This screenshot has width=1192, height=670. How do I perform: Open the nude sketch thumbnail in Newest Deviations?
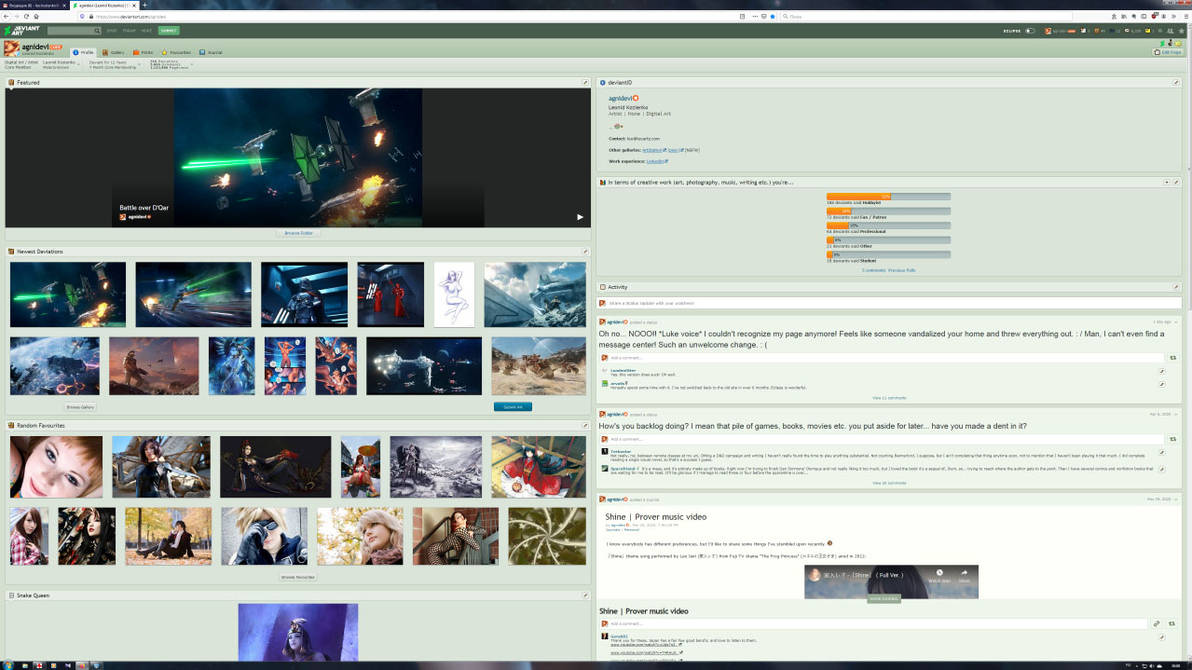point(454,294)
